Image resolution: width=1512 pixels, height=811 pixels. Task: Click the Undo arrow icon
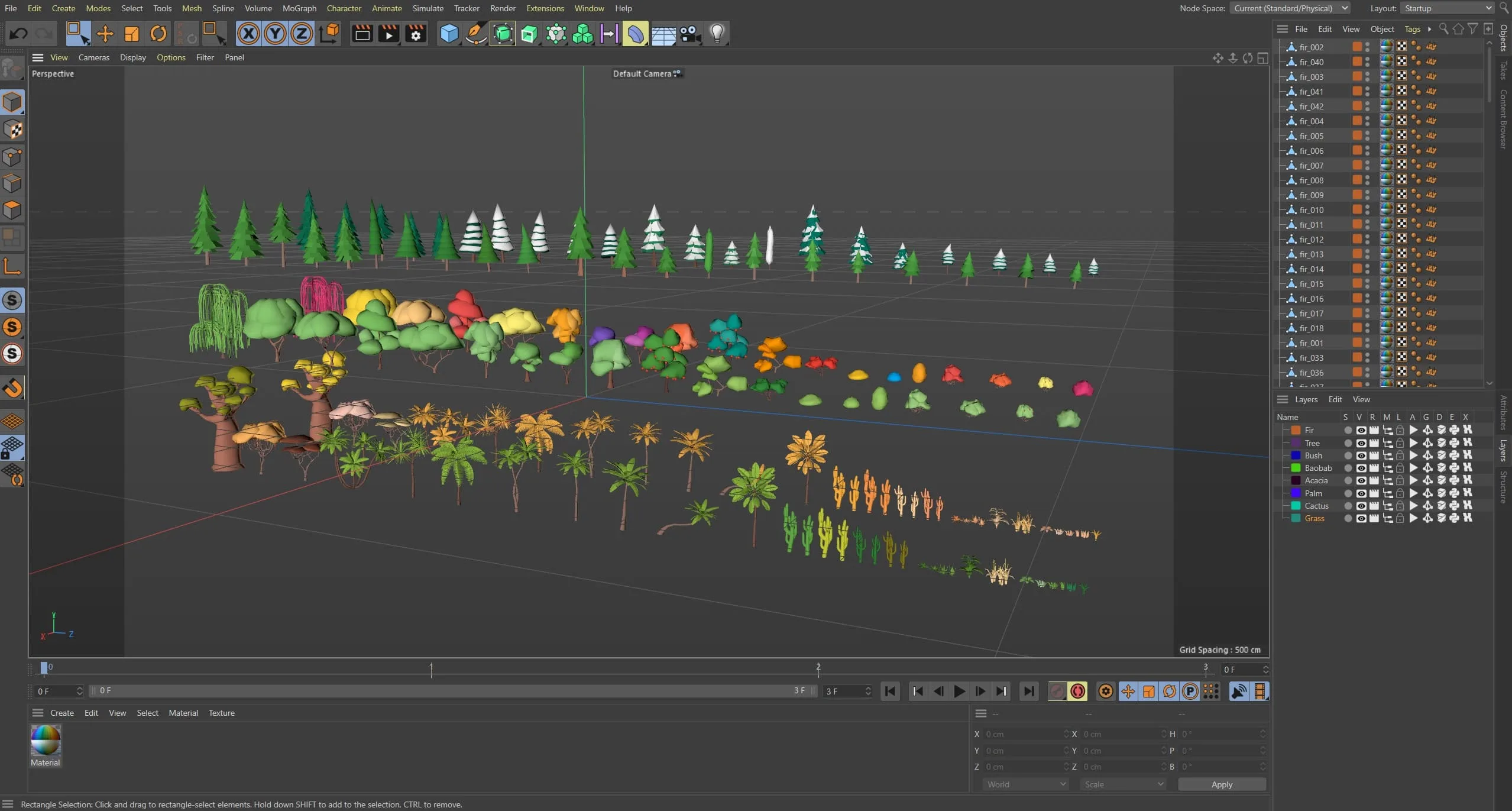18,33
